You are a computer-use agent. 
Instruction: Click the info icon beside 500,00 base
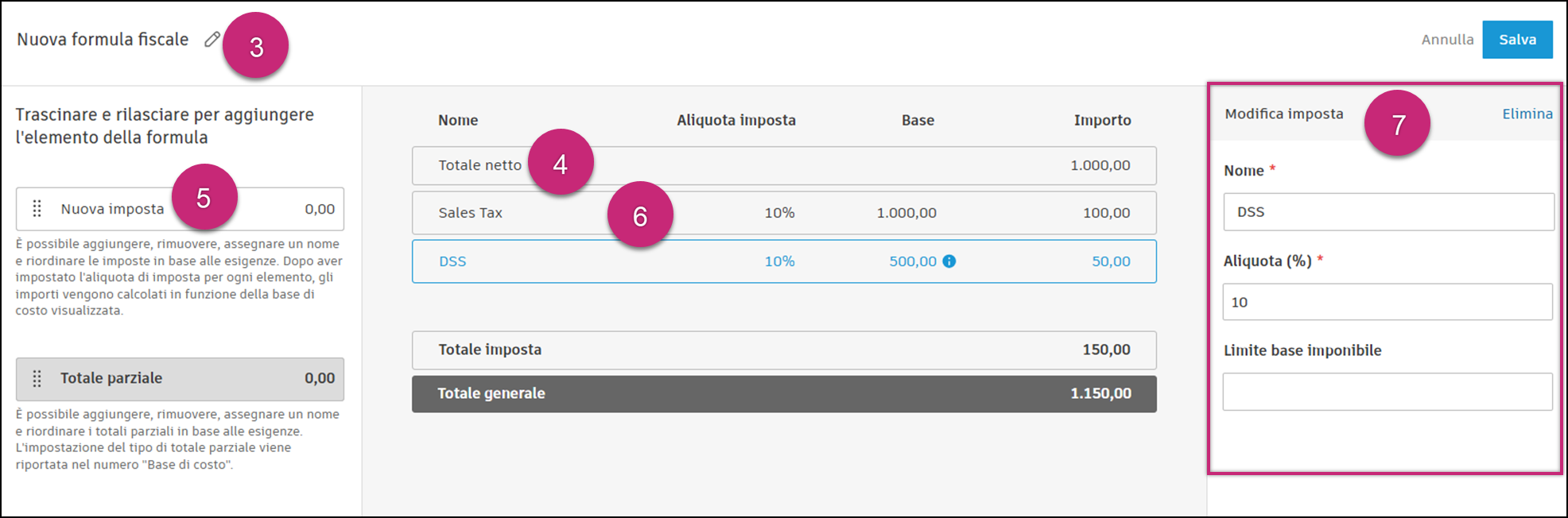pos(949,261)
